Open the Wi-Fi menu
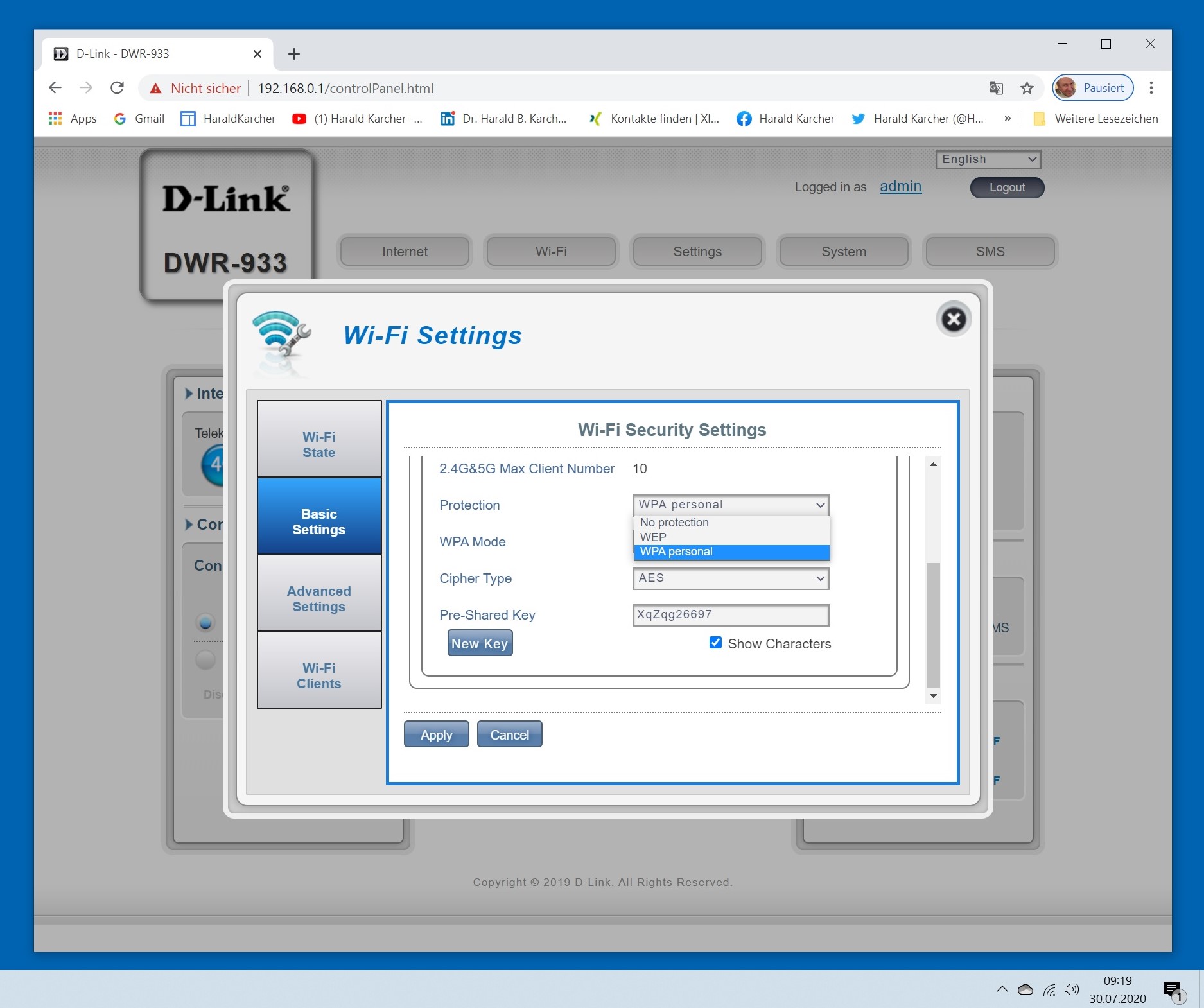1204x1008 pixels. point(551,252)
